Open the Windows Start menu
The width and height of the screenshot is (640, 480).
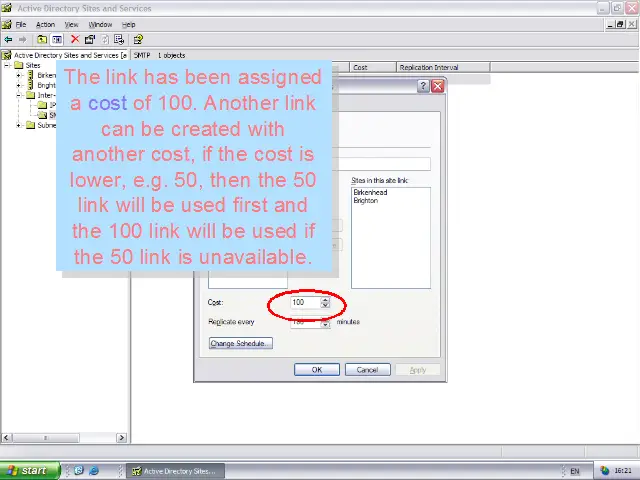[27, 470]
